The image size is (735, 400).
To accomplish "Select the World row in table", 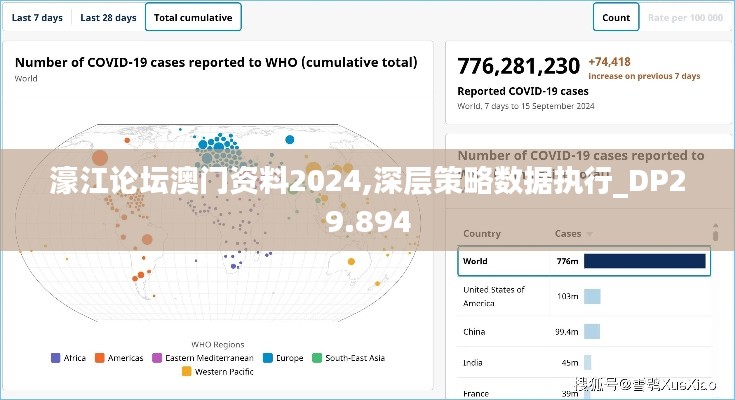I will click(584, 261).
